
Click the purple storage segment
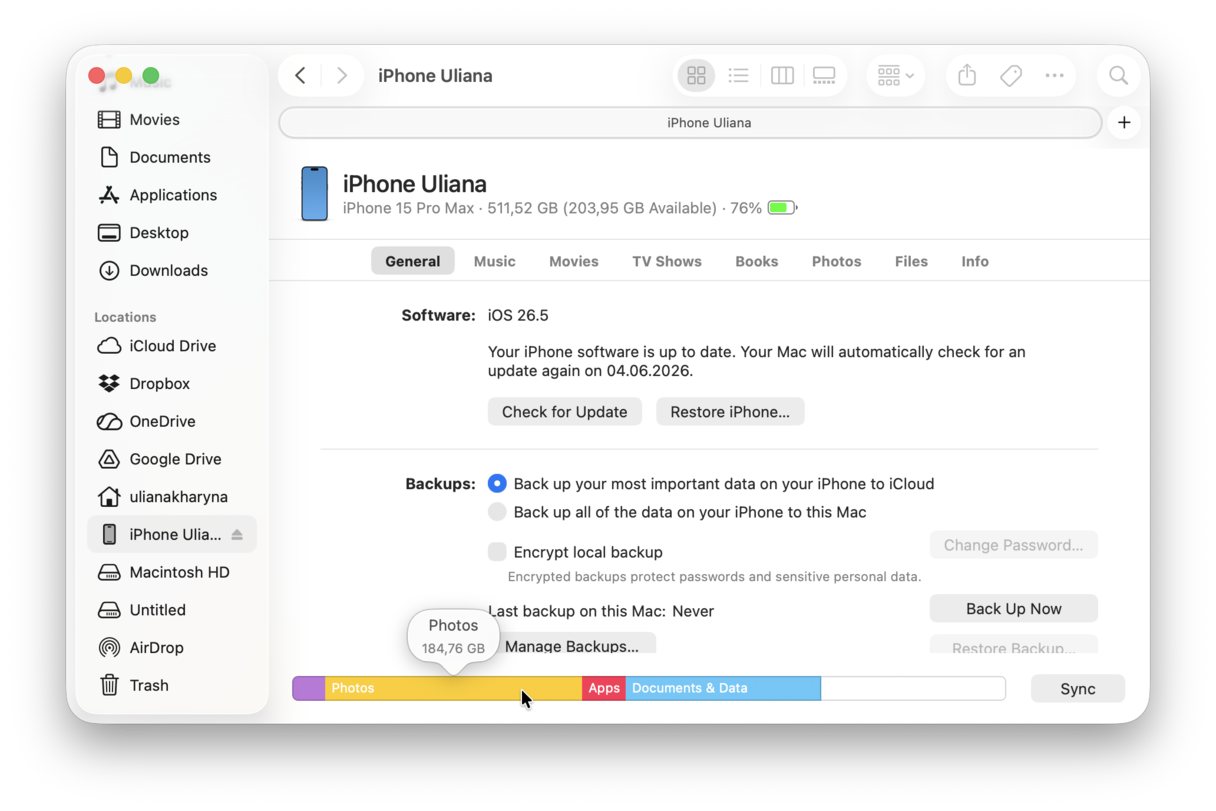(x=309, y=688)
